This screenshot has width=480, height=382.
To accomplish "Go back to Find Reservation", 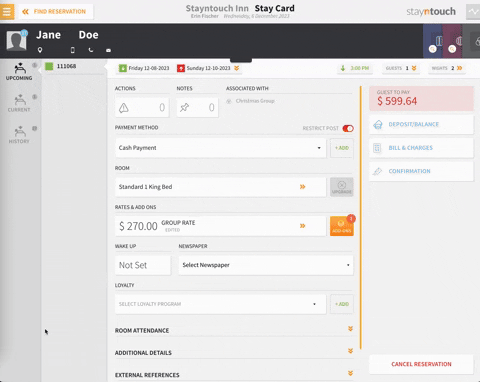I will pos(55,12).
